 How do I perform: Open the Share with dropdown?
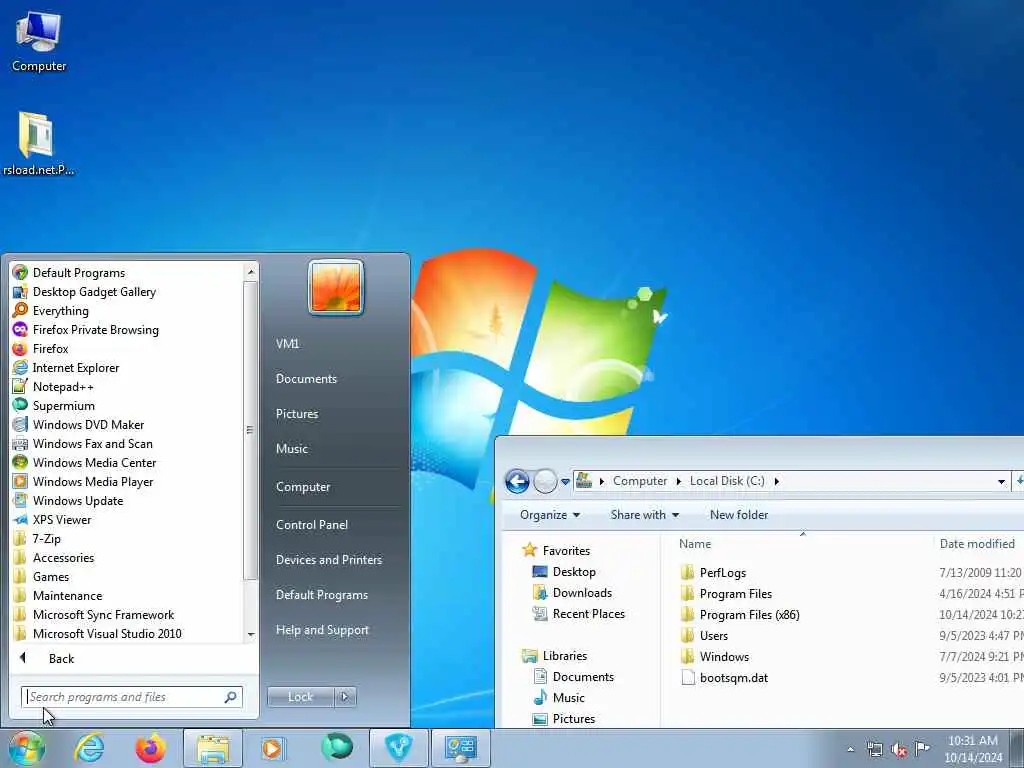(x=645, y=515)
